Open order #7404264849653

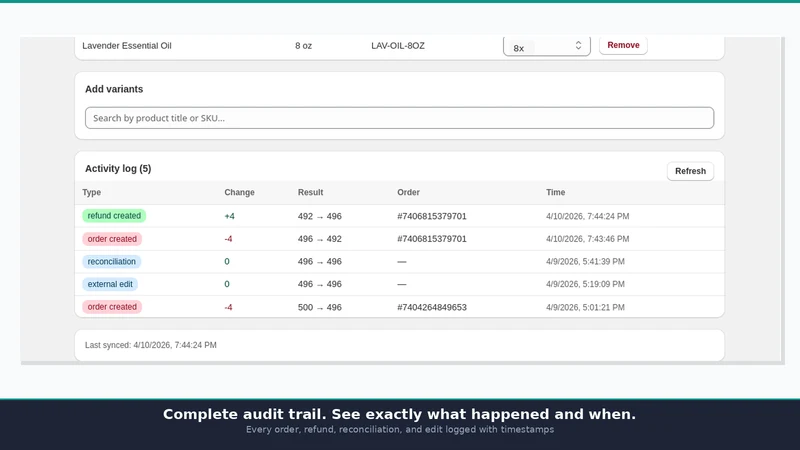(432, 307)
